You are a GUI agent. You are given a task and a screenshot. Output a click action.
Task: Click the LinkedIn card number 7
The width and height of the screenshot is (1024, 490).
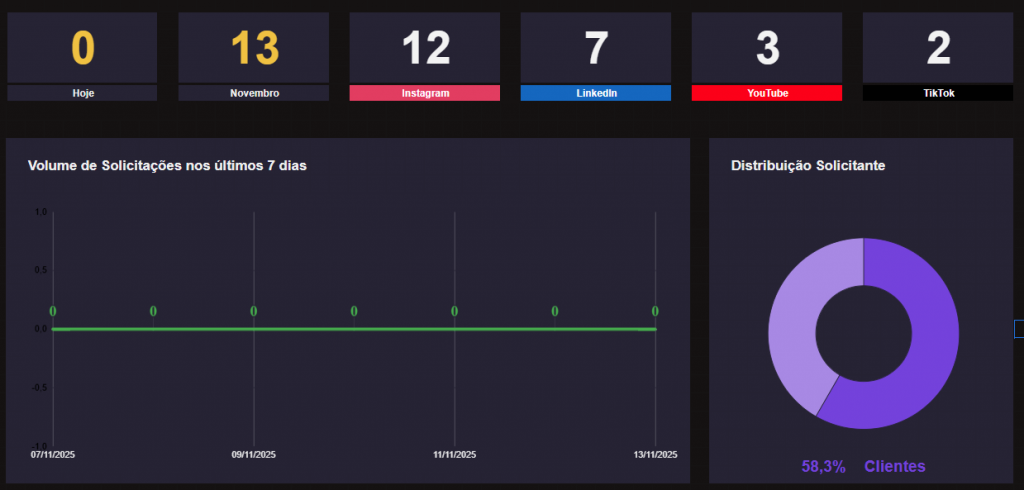[x=595, y=48]
